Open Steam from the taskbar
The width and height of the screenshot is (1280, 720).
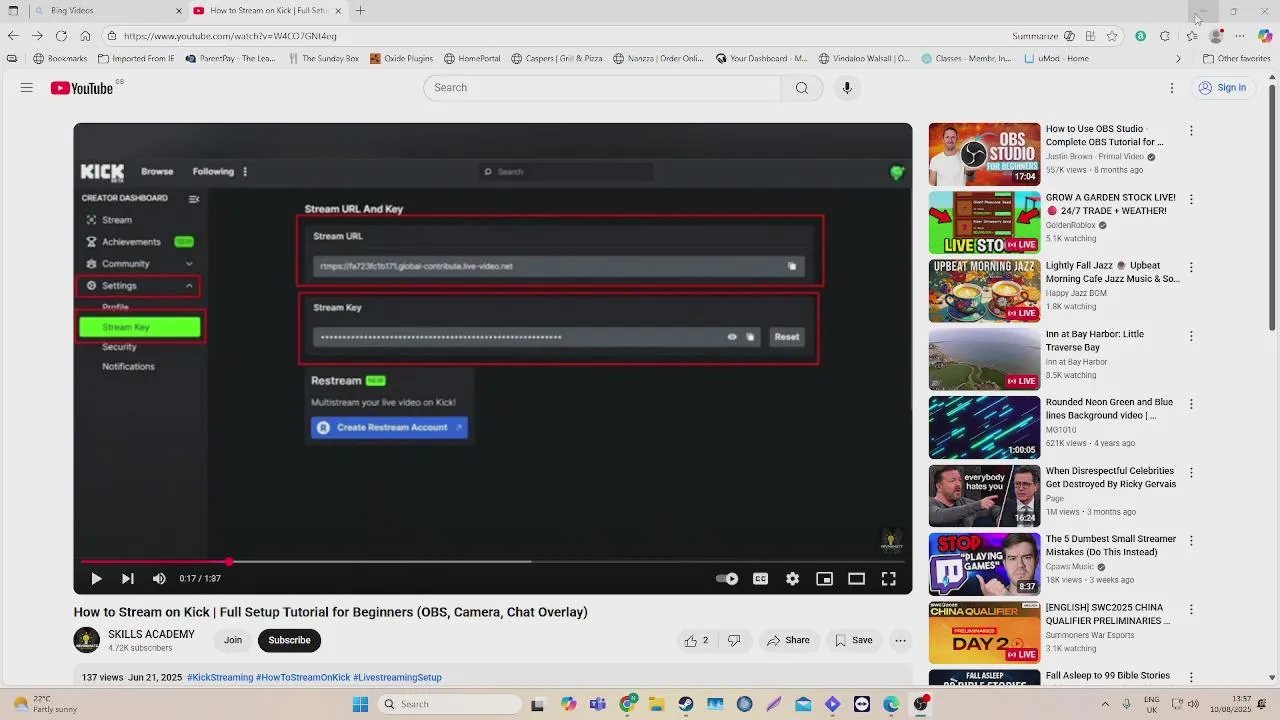click(686, 704)
